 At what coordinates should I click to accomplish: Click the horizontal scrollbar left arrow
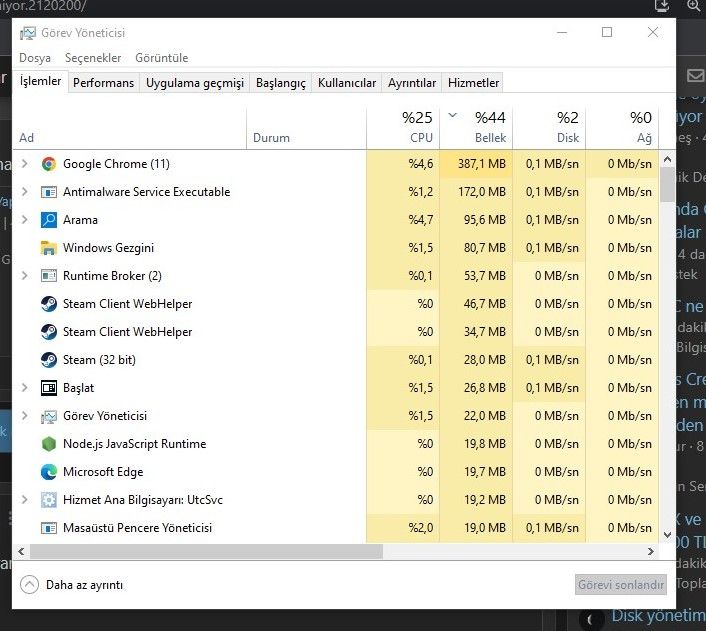tap(21, 551)
